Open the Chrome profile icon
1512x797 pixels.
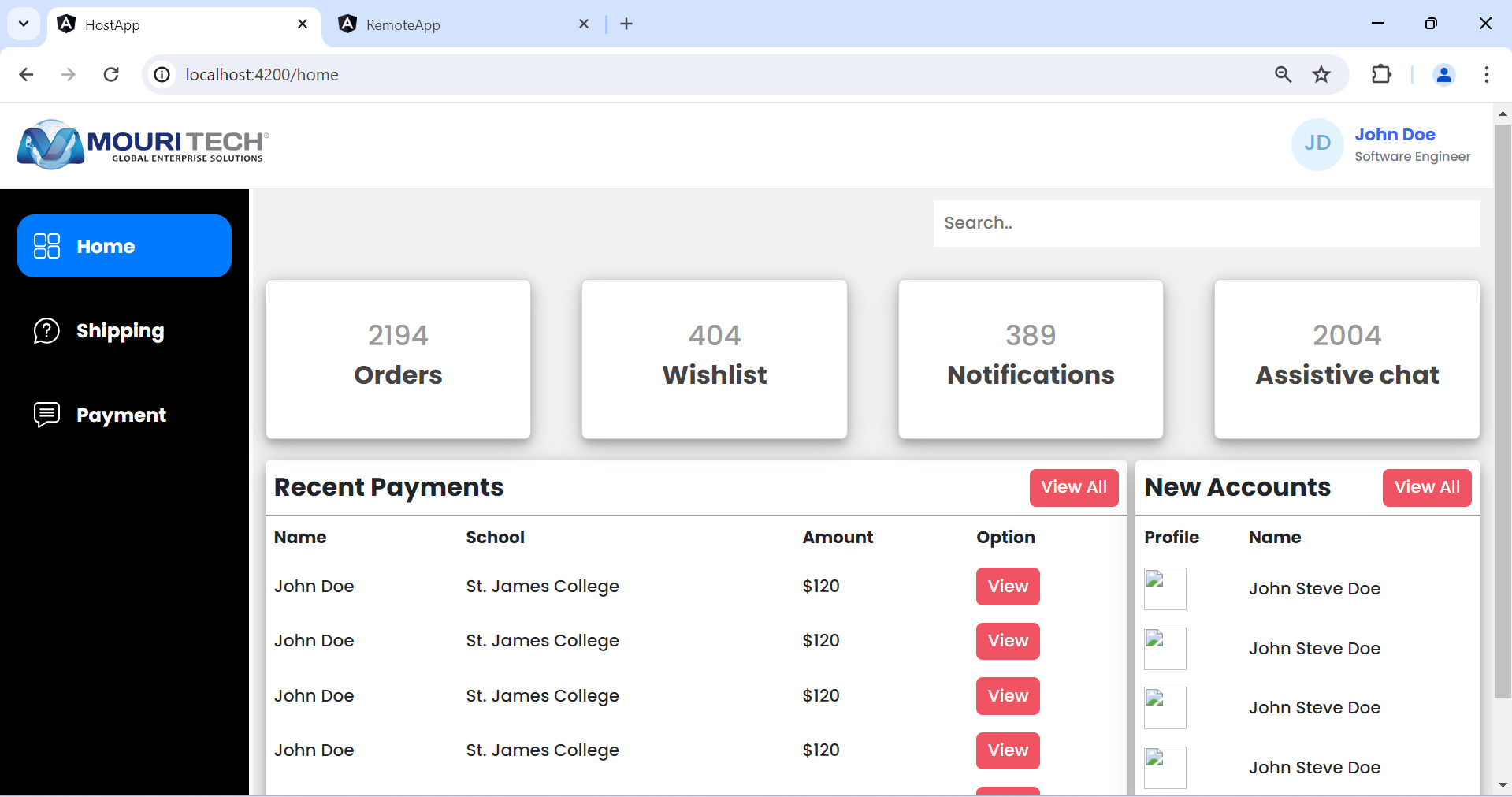[1443, 75]
